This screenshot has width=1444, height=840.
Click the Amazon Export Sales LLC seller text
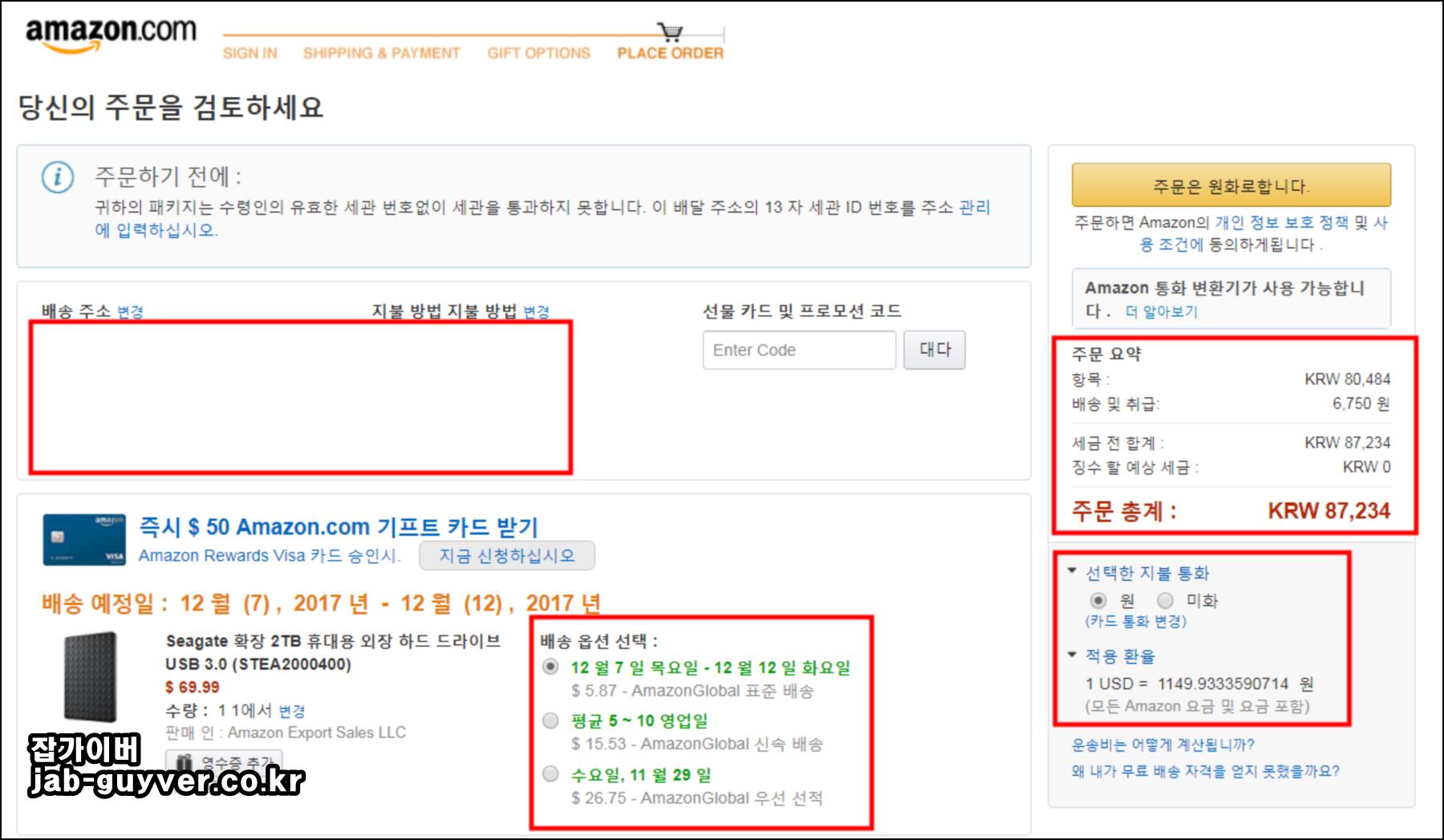tap(317, 732)
